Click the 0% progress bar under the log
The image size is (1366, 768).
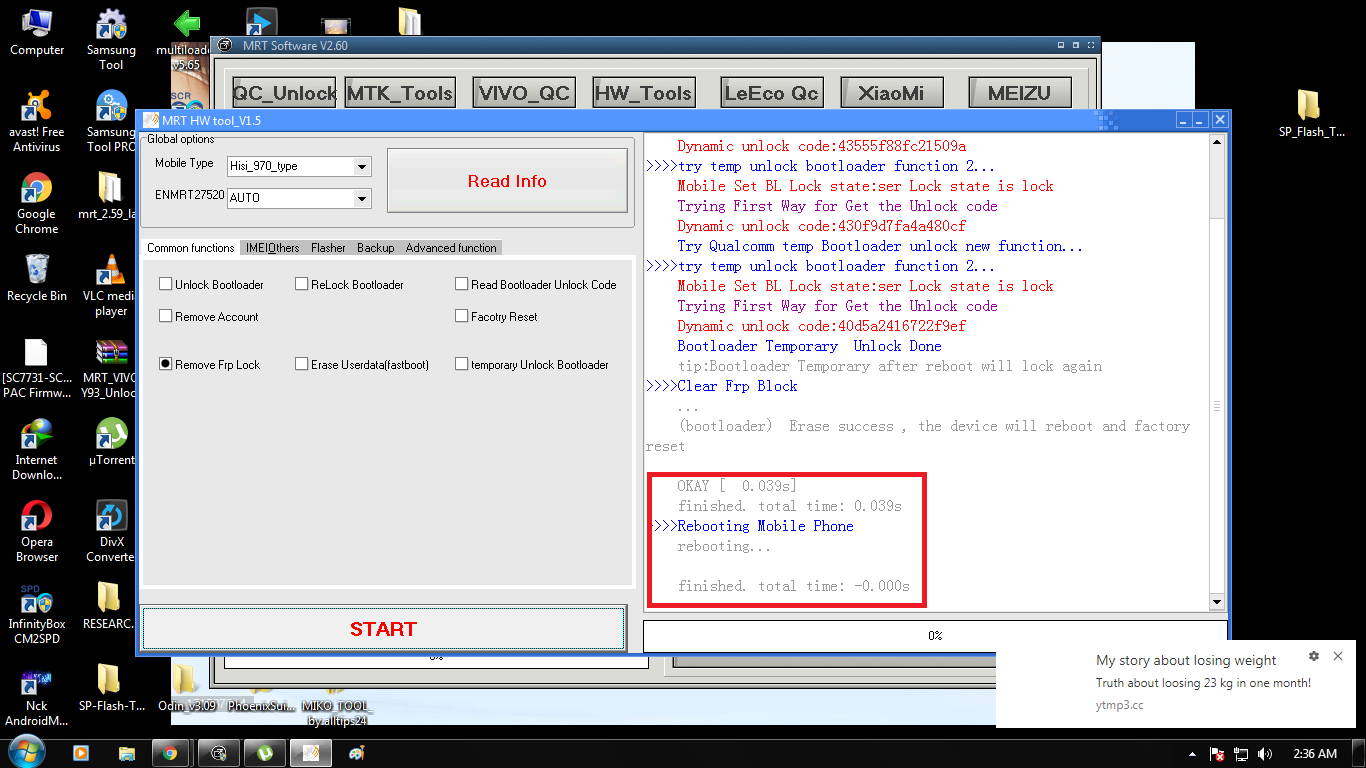pyautogui.click(x=935, y=636)
